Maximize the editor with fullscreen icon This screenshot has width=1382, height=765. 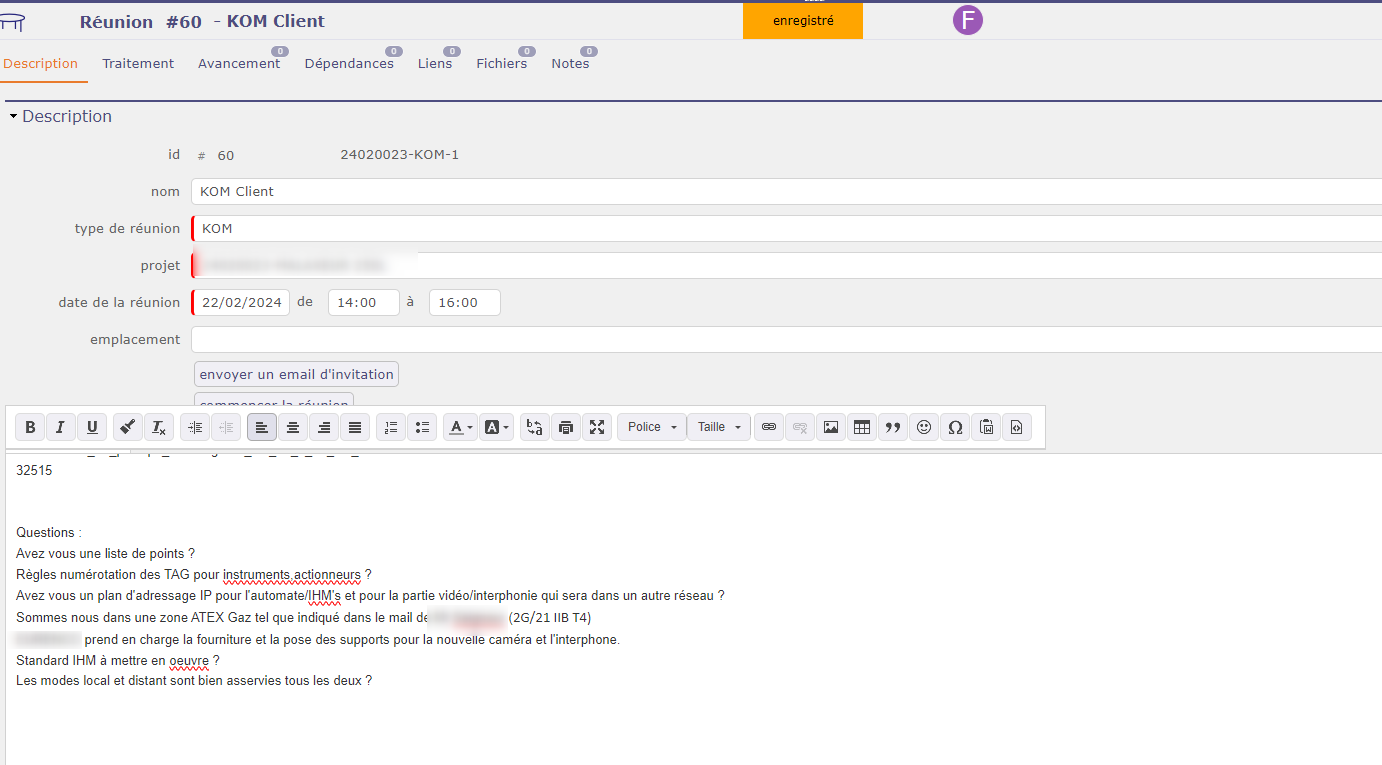tap(597, 427)
